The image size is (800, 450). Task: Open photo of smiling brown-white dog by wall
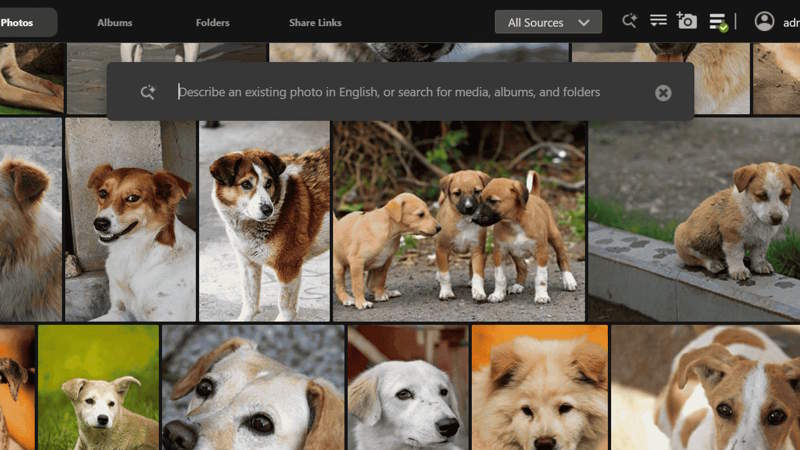(x=131, y=220)
